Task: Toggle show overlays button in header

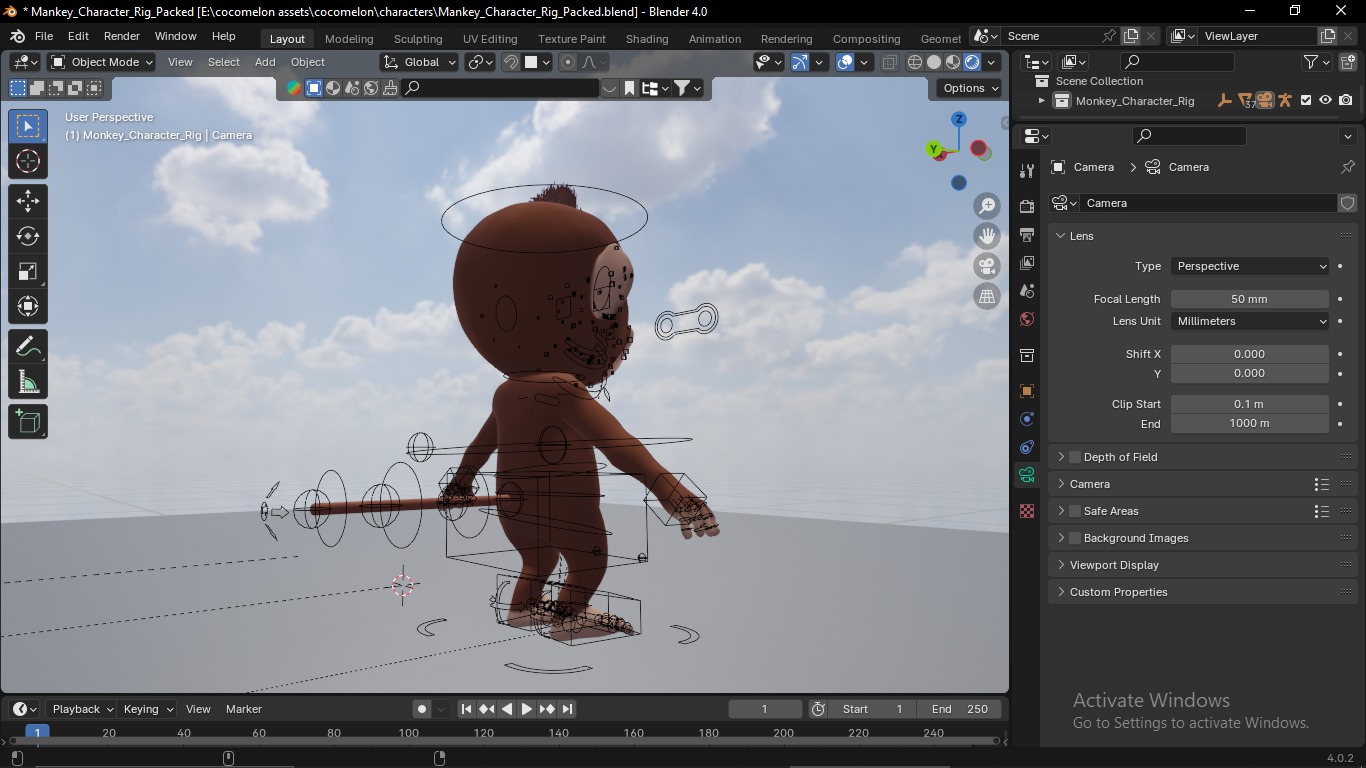Action: pos(845,62)
